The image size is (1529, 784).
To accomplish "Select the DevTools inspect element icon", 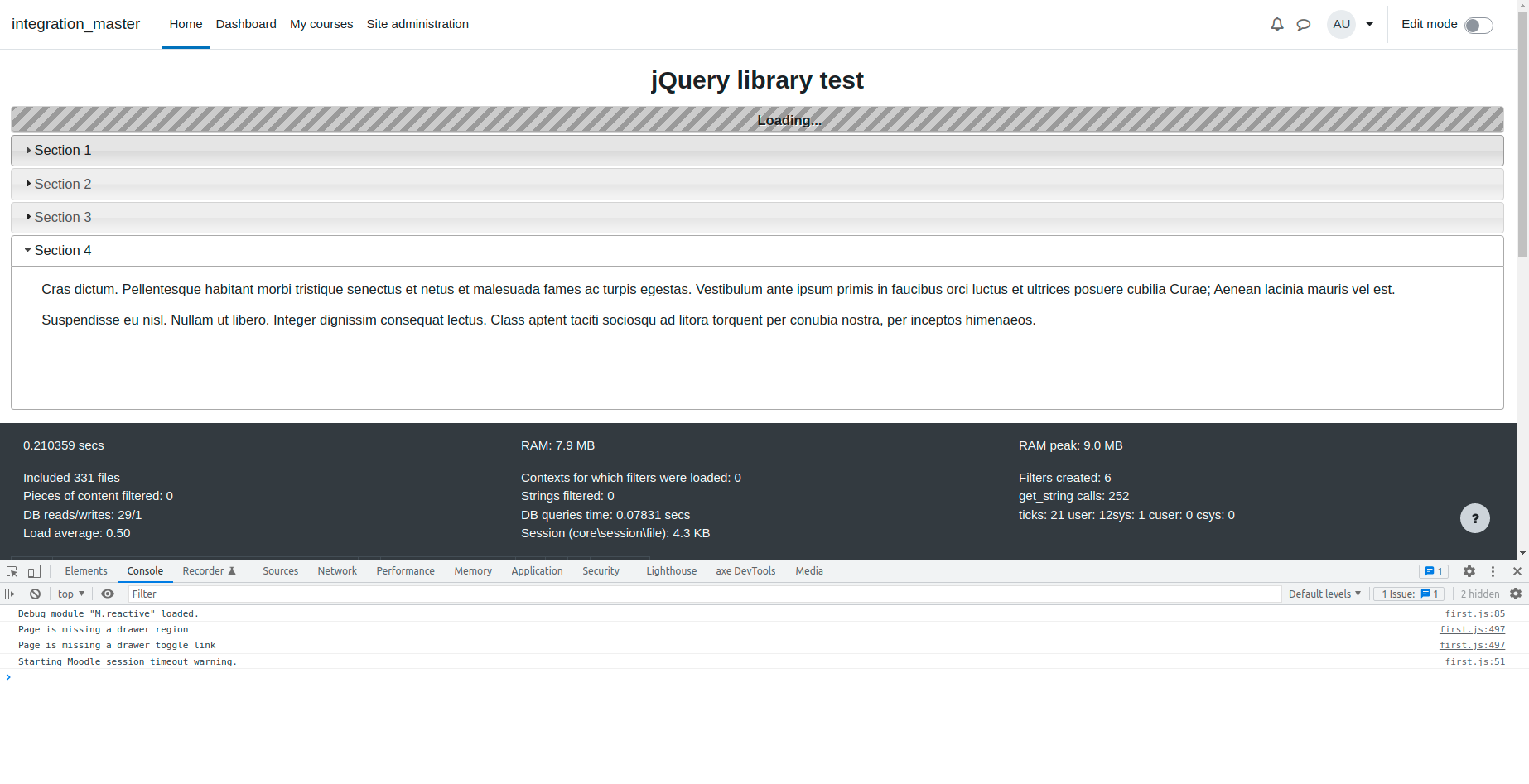I will (x=12, y=571).
